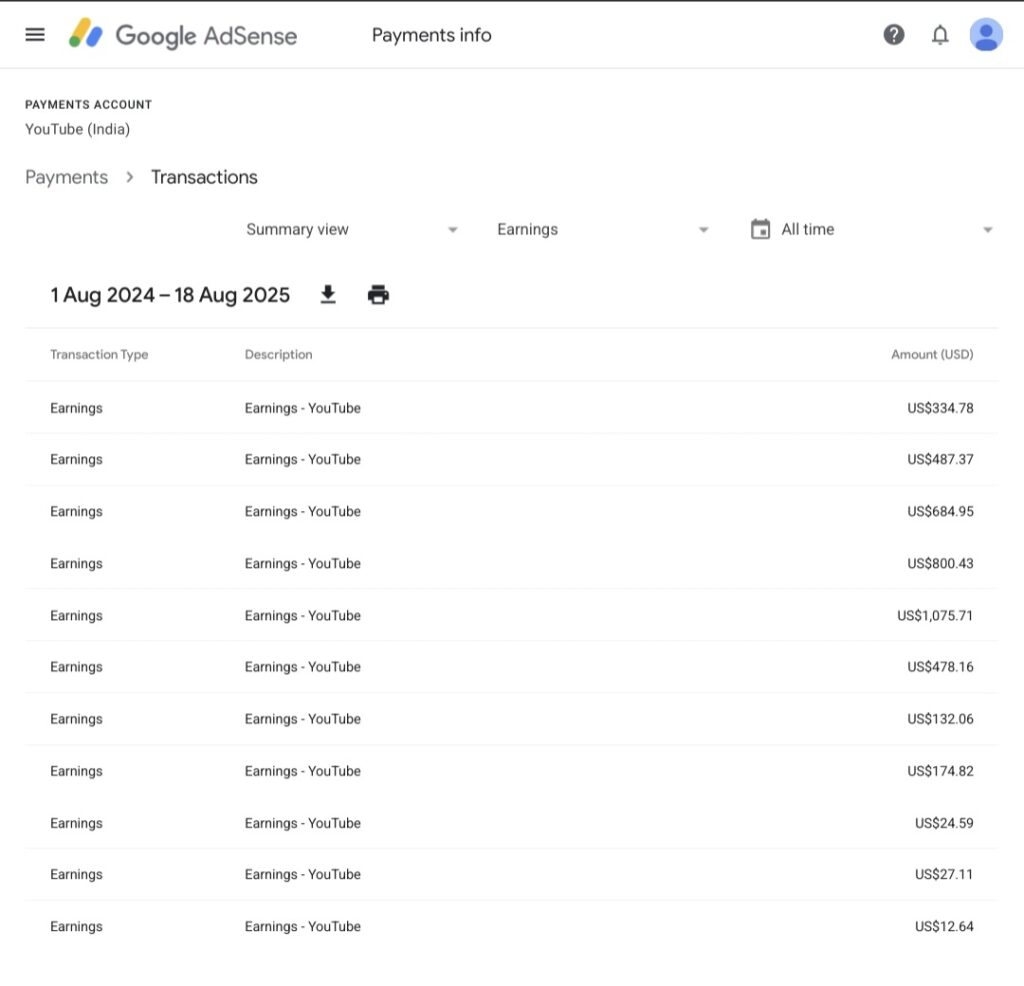1024x986 pixels.
Task: Open the user account avatar
Action: pos(986,35)
